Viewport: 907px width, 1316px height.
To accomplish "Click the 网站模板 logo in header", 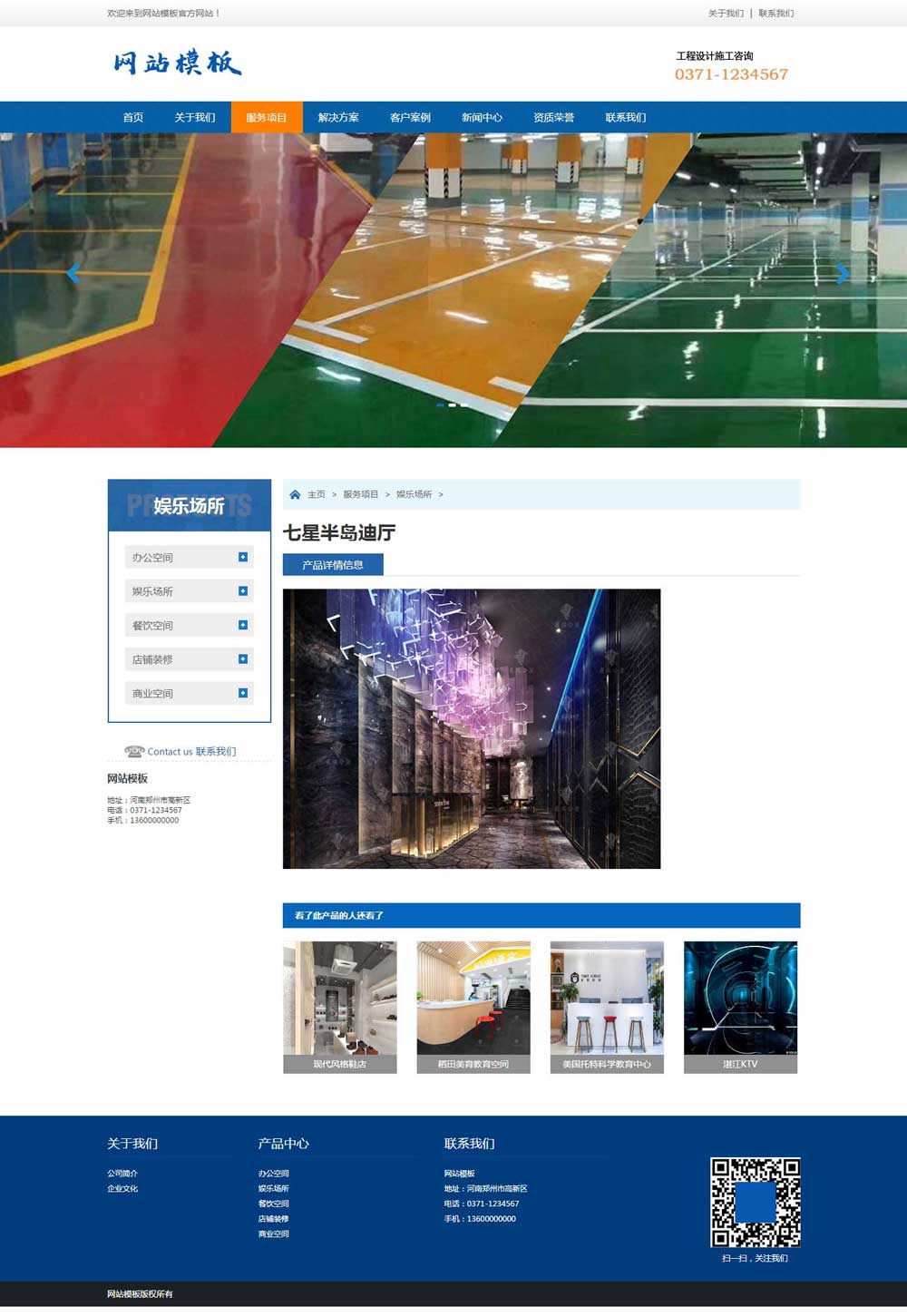I will pyautogui.click(x=178, y=63).
